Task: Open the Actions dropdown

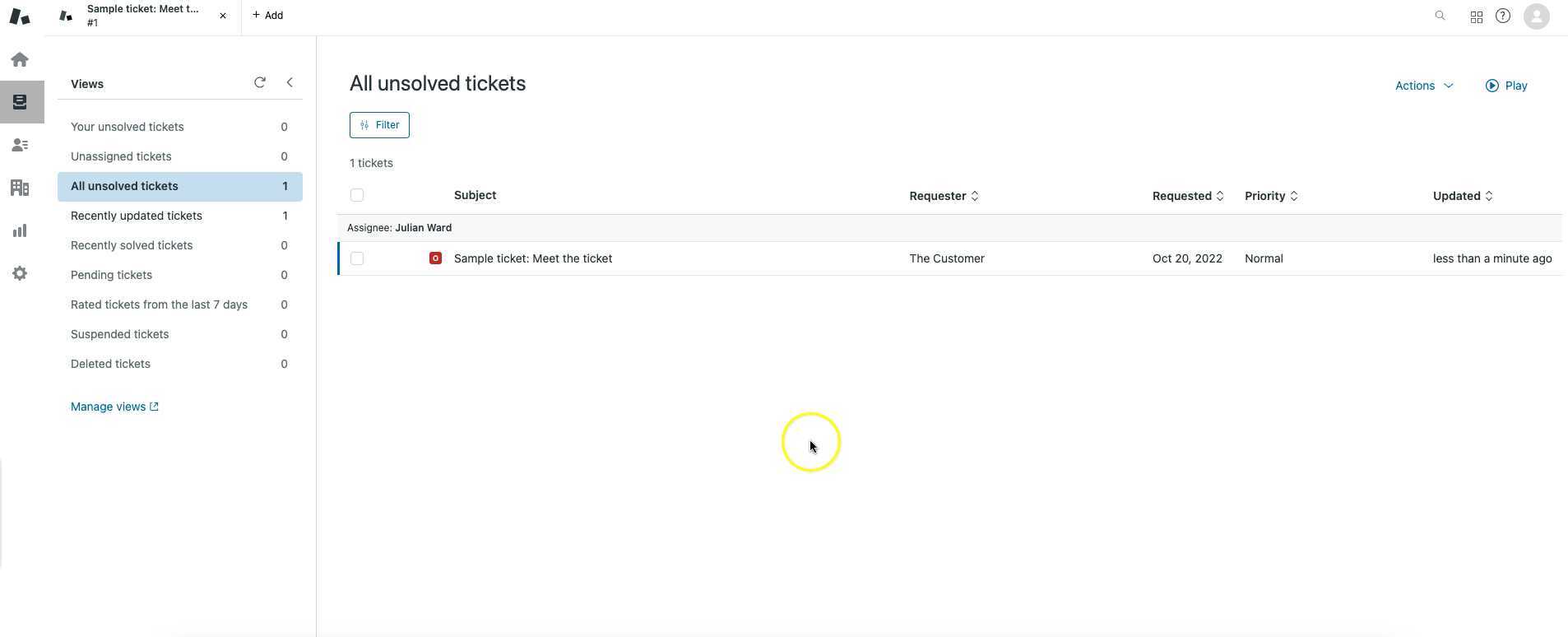Action: tap(1424, 86)
